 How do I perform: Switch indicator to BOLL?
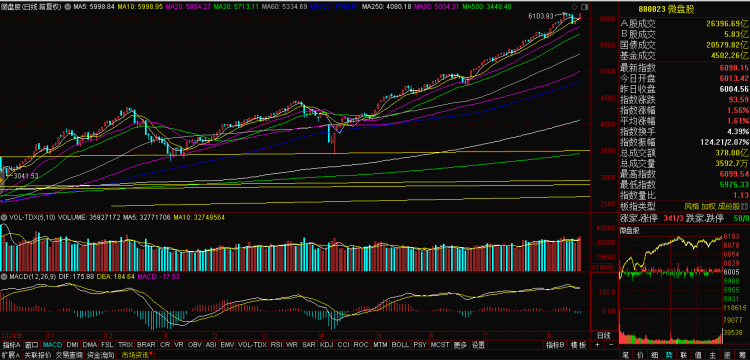pos(399,345)
